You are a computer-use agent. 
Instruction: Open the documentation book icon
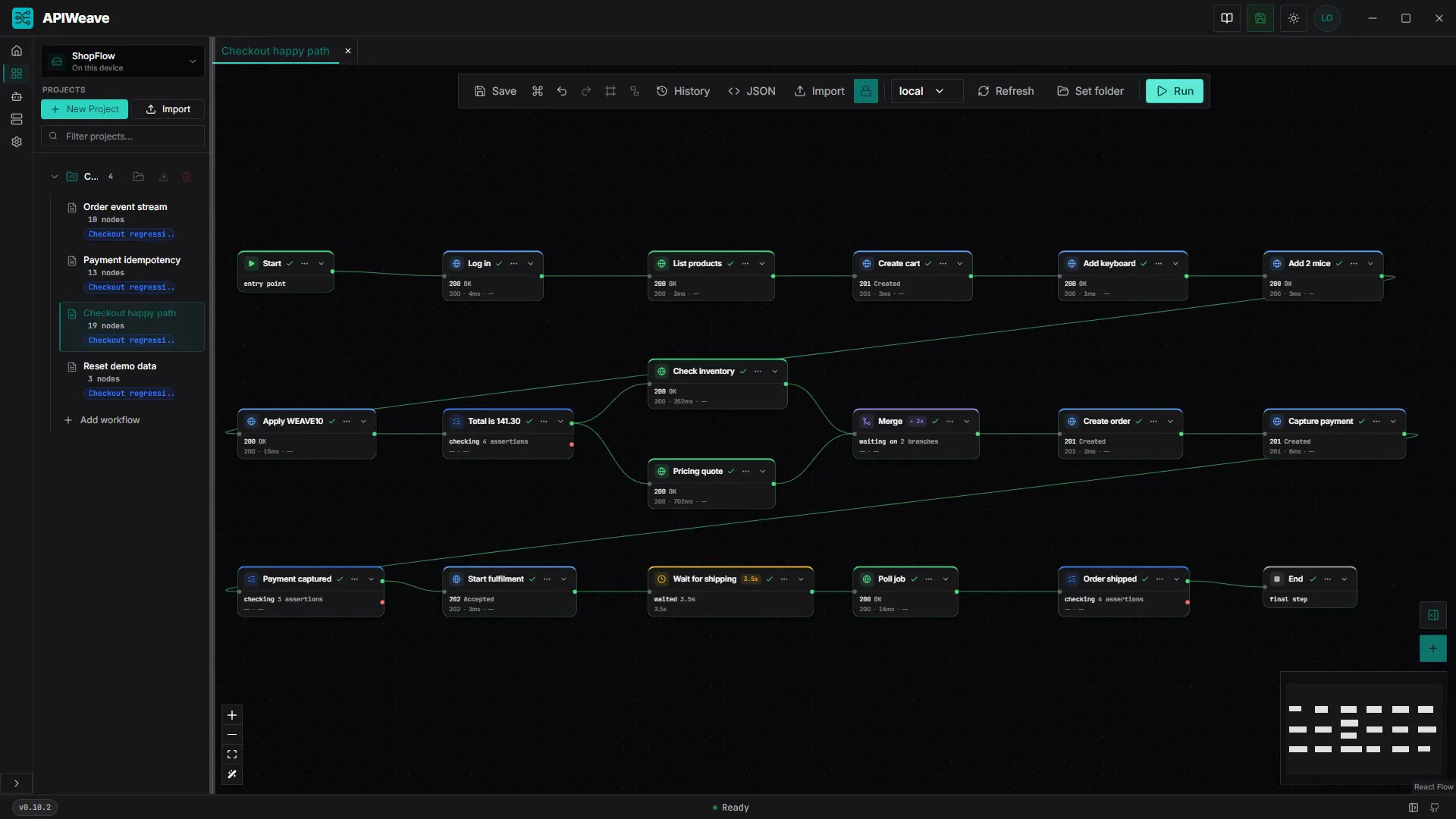(1227, 18)
